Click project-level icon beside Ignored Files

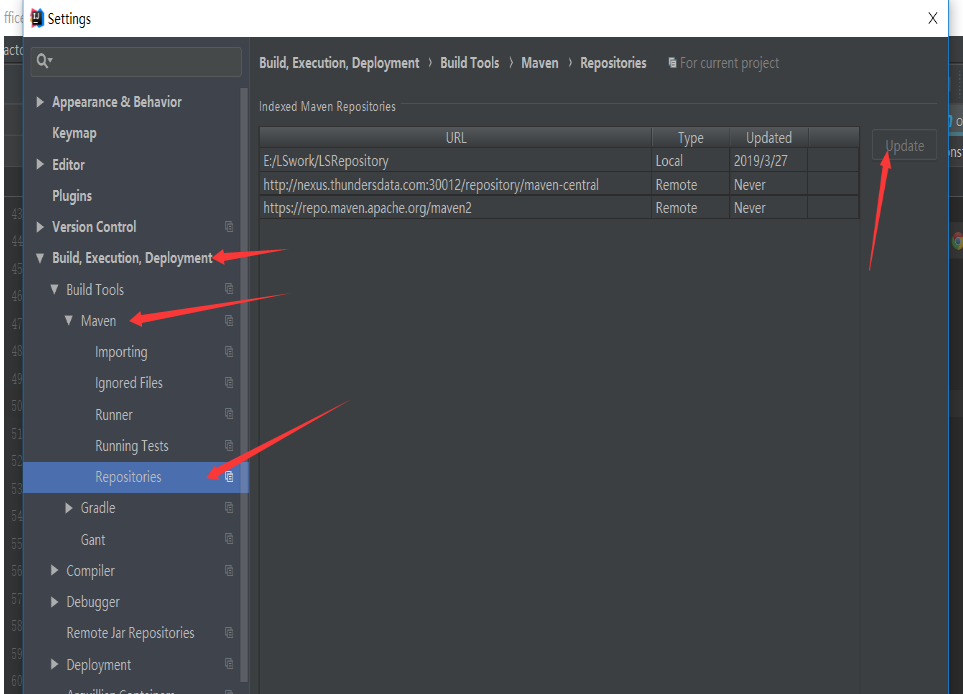[229, 383]
